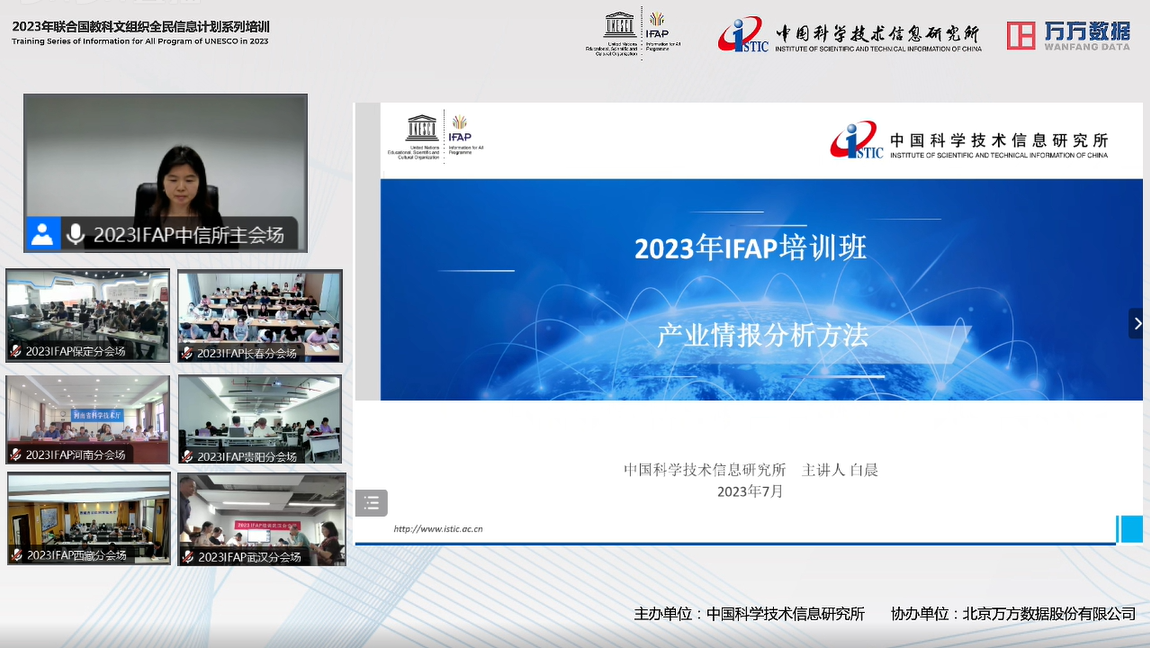Unmute the 长春分会场 microphone icon
1150x648 pixels.
[x=187, y=353]
